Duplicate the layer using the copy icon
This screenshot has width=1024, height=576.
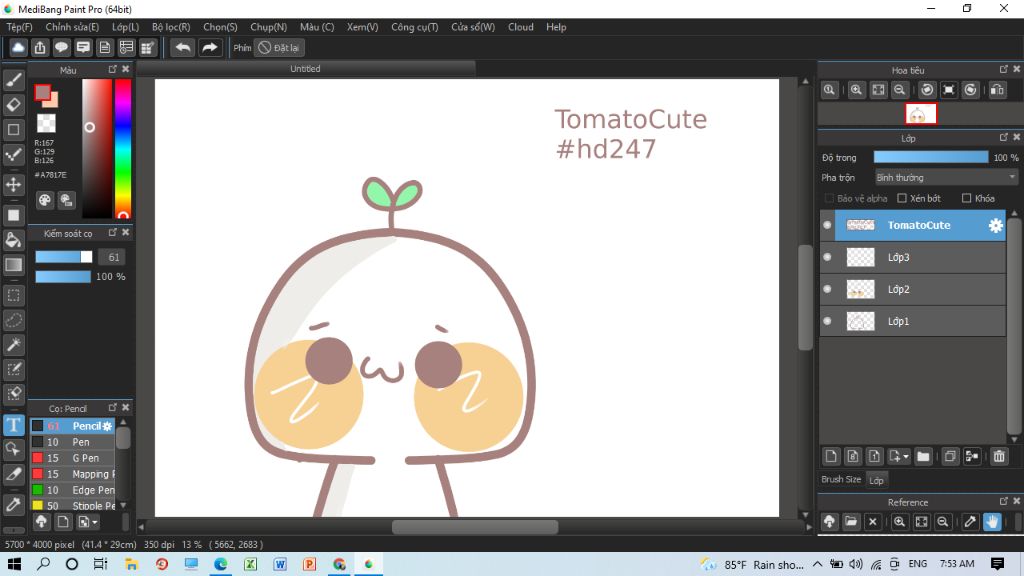tap(950, 456)
